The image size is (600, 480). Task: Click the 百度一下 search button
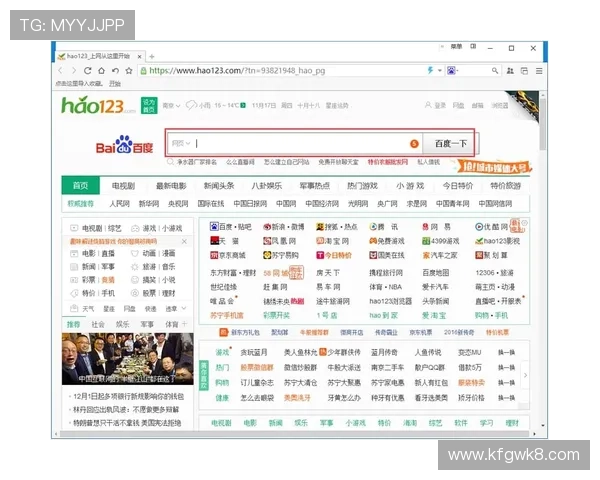click(x=450, y=144)
